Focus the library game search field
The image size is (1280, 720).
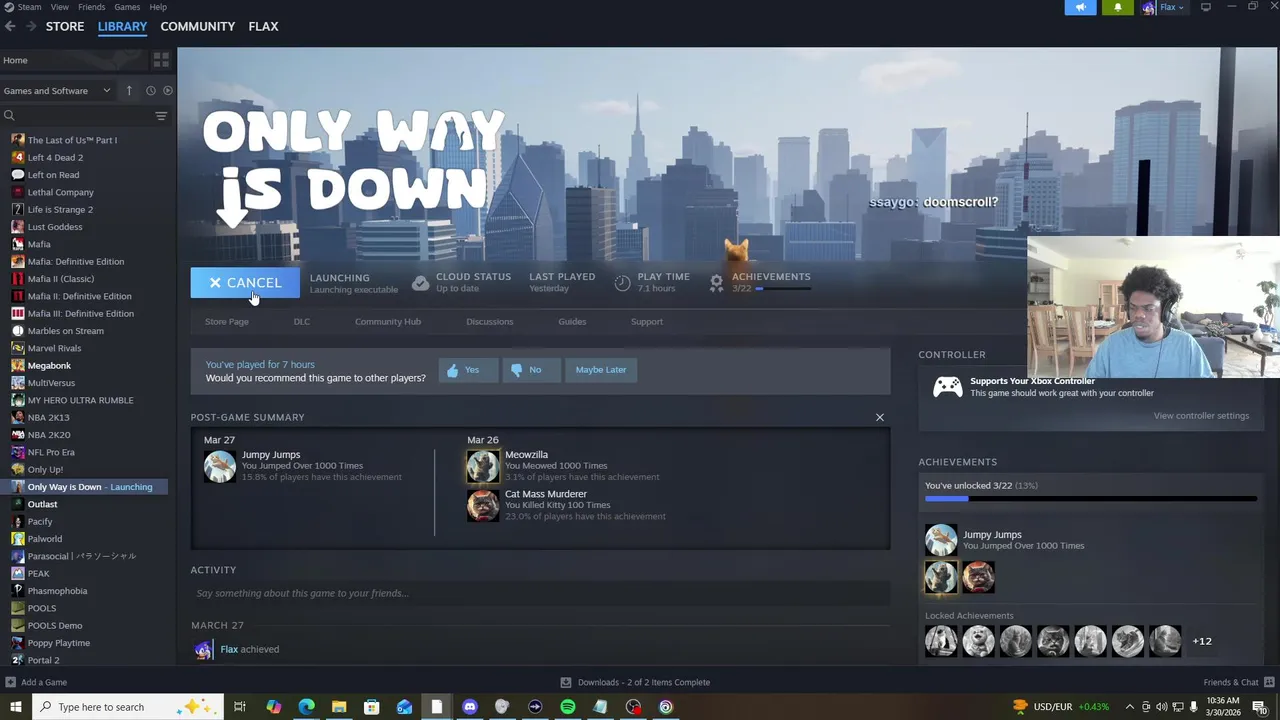pos(78,116)
